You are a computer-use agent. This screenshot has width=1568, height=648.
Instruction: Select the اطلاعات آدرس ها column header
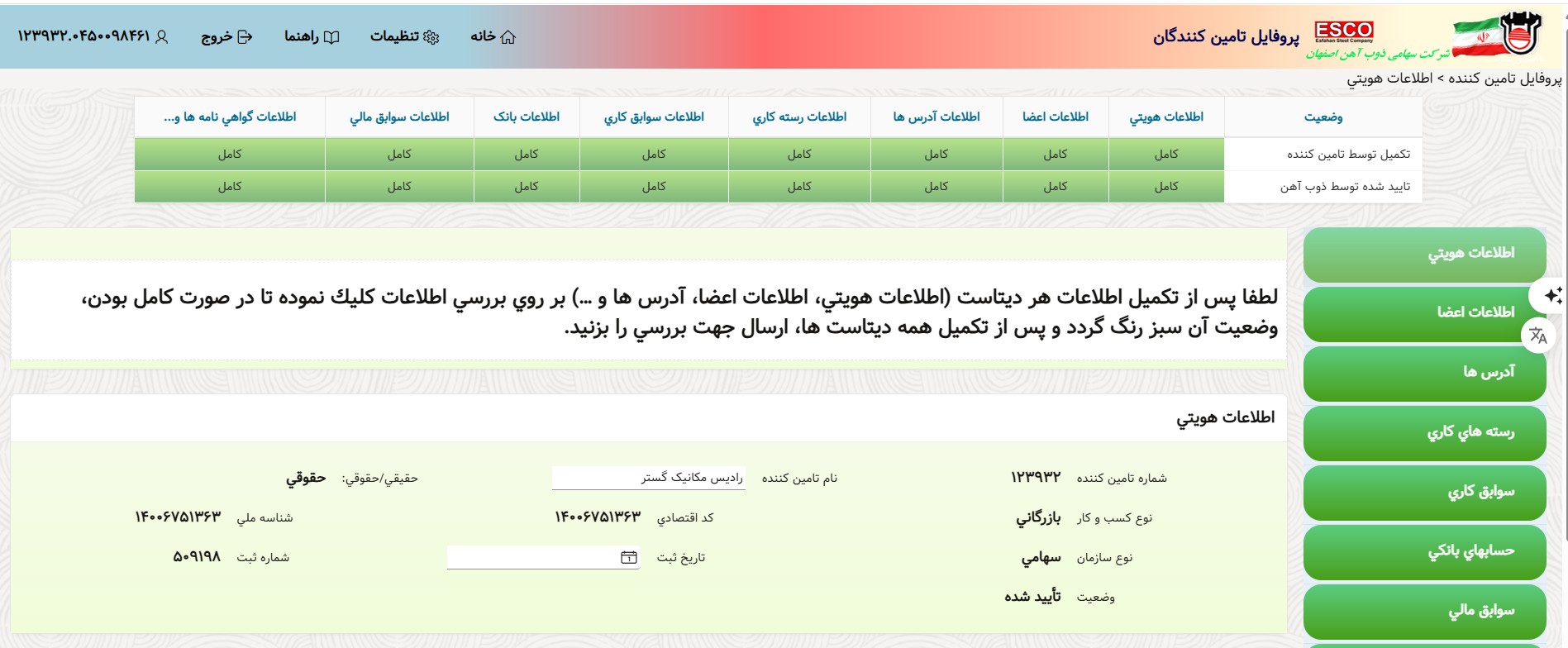pyautogui.click(x=937, y=117)
